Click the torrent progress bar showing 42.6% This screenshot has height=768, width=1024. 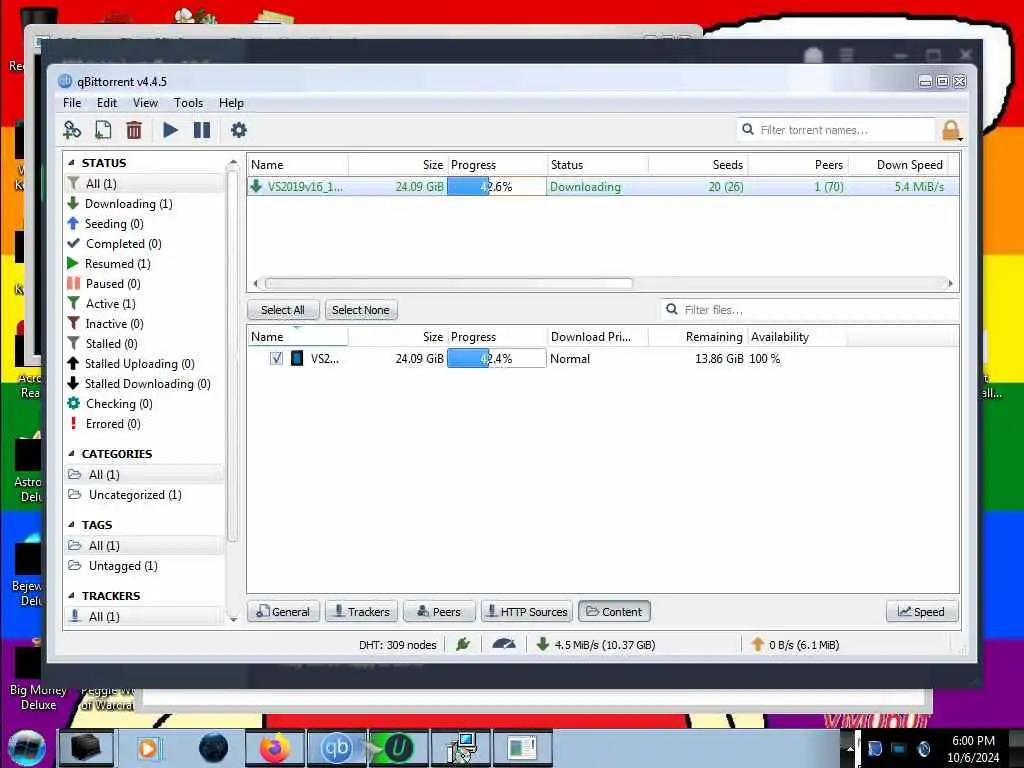pyautogui.click(x=496, y=187)
